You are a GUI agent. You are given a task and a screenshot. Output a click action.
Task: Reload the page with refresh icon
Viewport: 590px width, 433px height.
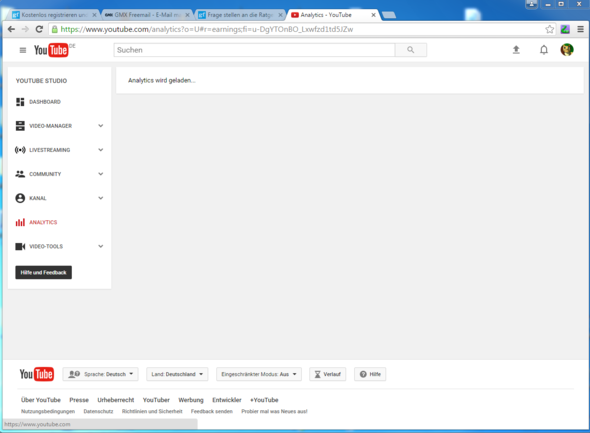(x=39, y=29)
